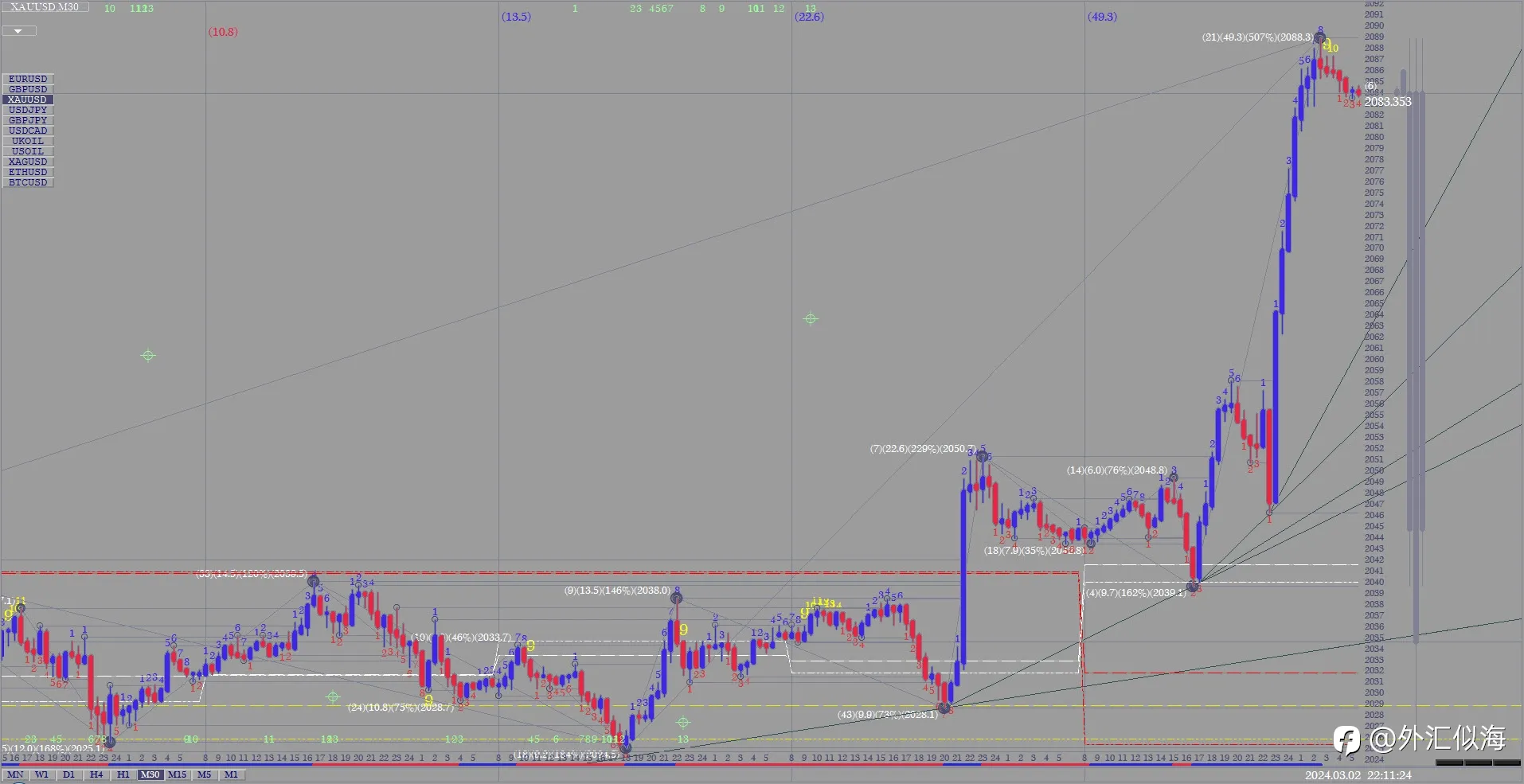Image resolution: width=1524 pixels, height=784 pixels.
Task: Open the BTCUSD chart
Action: click(28, 182)
